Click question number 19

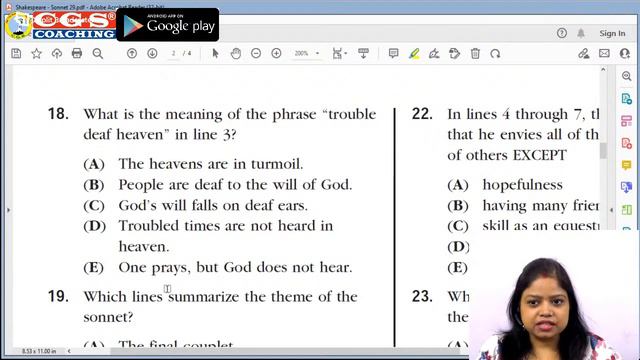tap(58, 296)
